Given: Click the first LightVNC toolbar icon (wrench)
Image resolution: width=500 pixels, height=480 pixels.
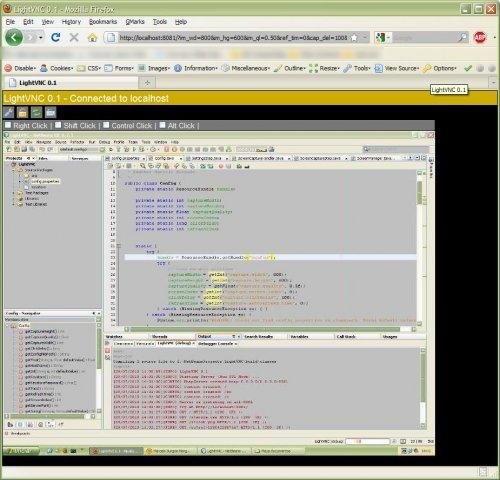Looking at the screenshot, I should (x=9, y=113).
